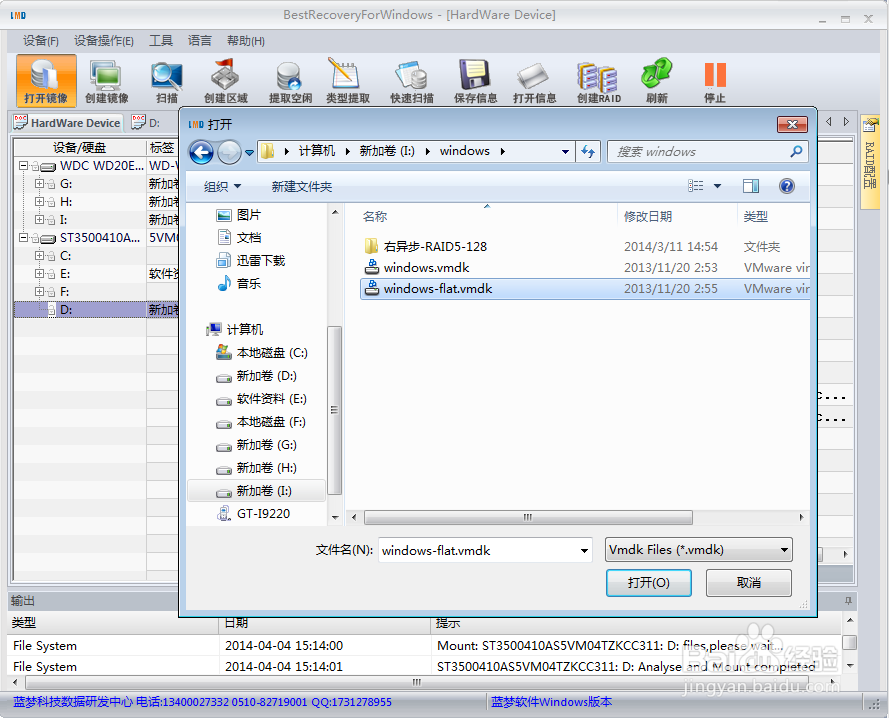Toggle the preview pane icon

click(751, 185)
